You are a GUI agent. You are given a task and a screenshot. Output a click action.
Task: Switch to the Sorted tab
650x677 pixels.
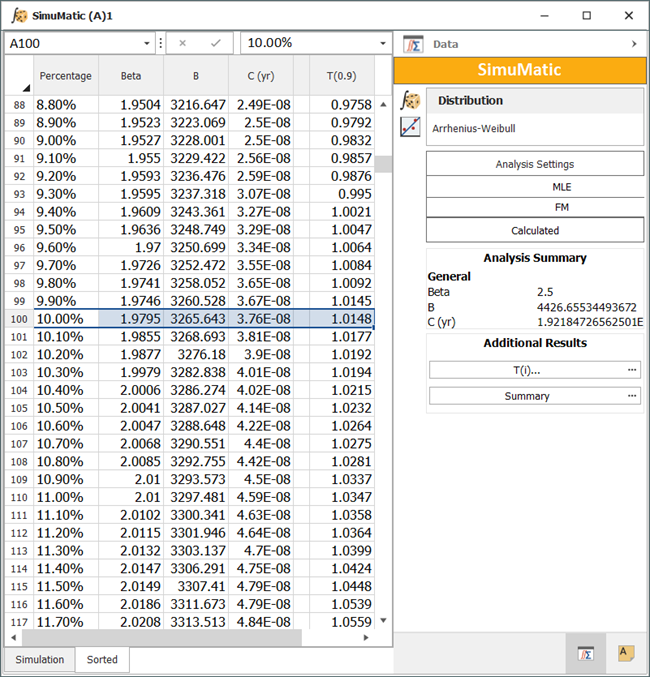(102, 659)
